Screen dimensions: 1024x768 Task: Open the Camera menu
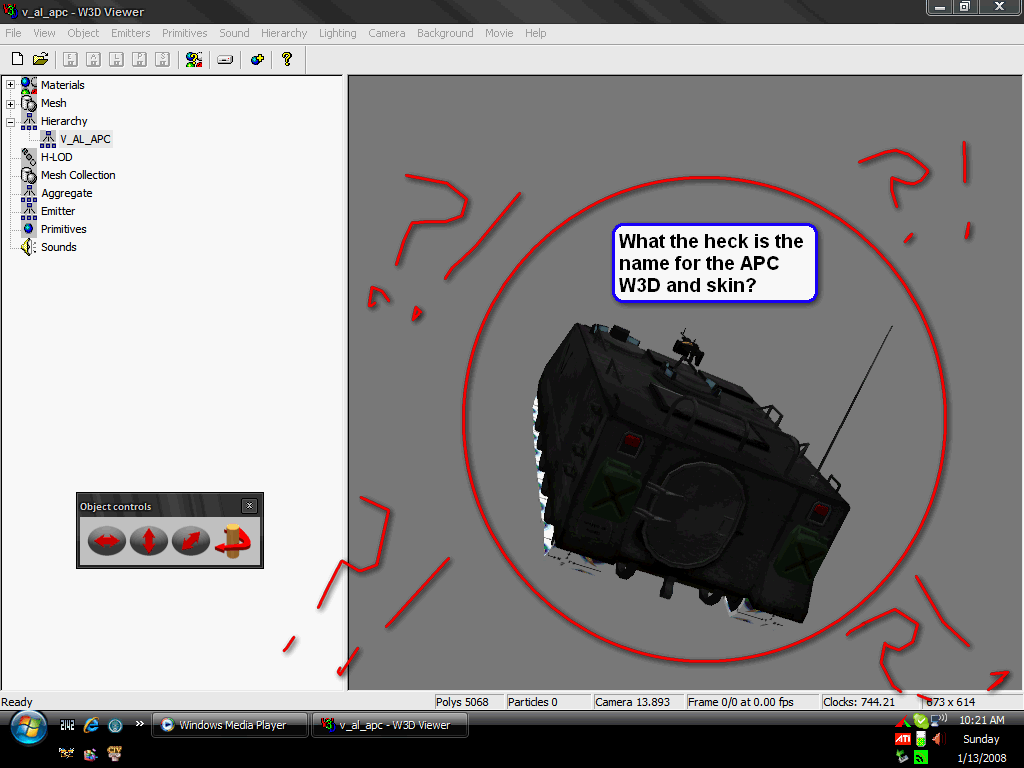pyautogui.click(x=386, y=33)
